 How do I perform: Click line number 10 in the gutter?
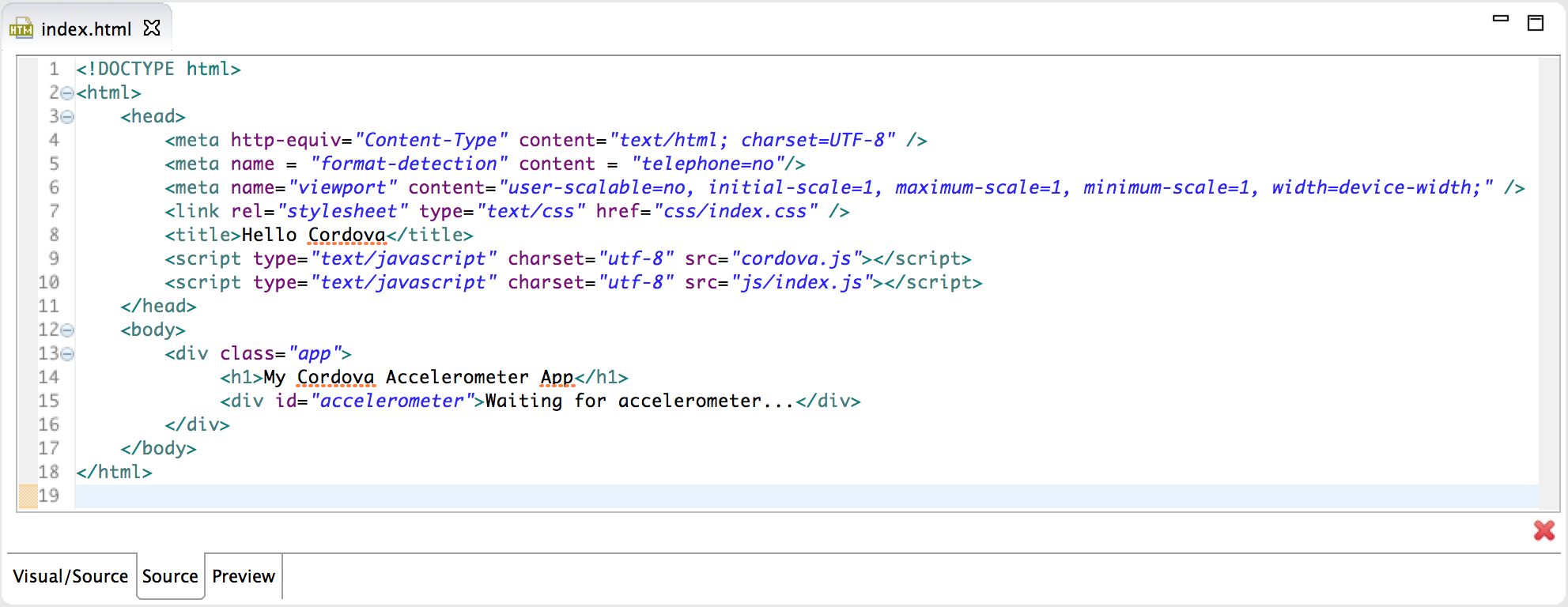click(x=49, y=282)
